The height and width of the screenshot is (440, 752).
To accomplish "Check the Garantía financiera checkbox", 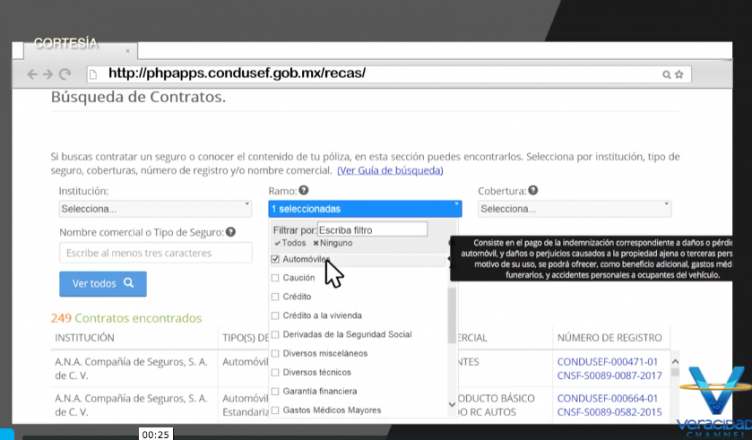I will (x=275, y=392).
